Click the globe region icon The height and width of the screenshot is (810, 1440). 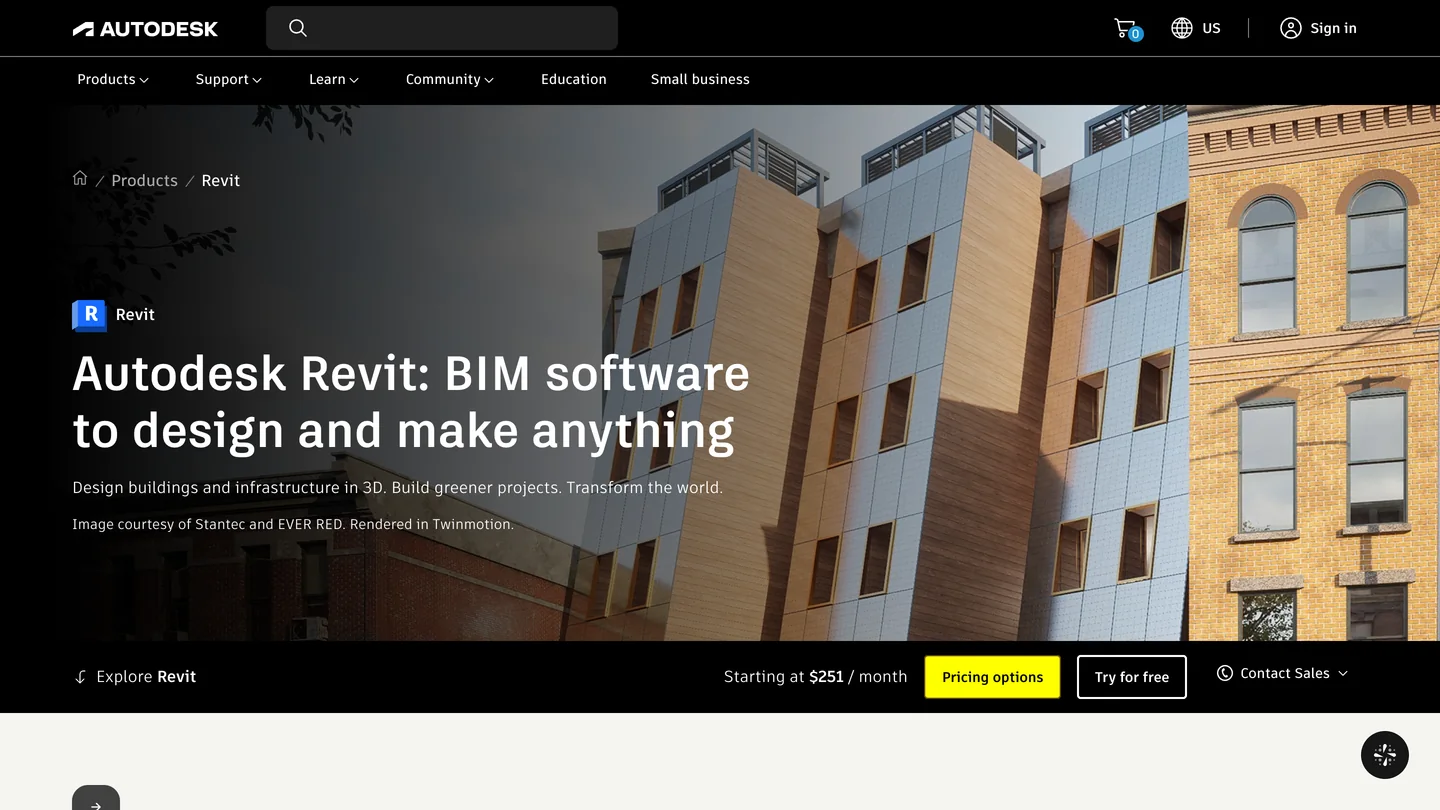click(x=1182, y=28)
